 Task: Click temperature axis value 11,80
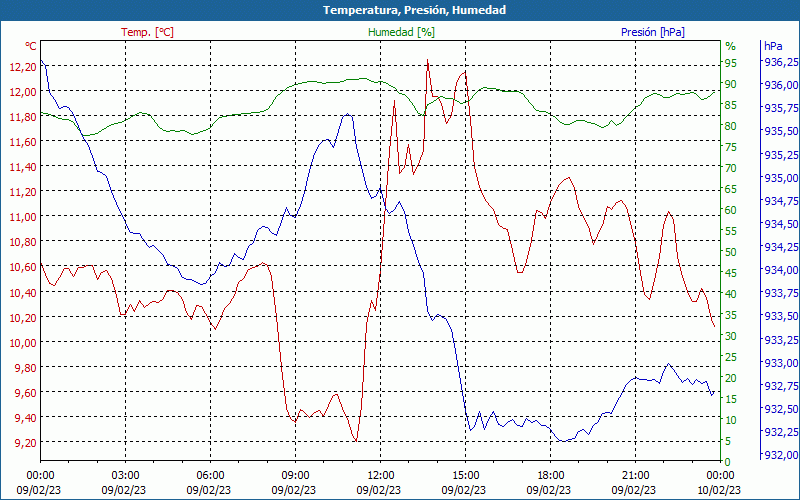pos(23,117)
